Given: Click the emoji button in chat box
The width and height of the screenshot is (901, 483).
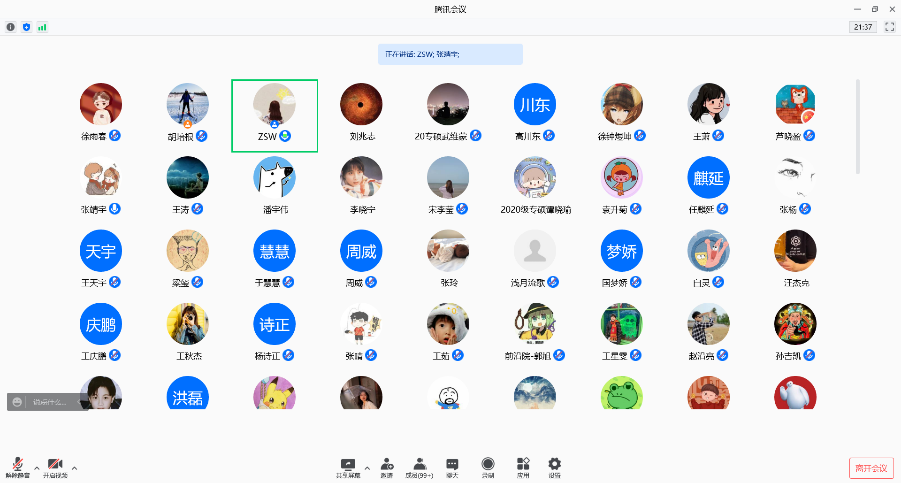Looking at the screenshot, I should click(18, 402).
